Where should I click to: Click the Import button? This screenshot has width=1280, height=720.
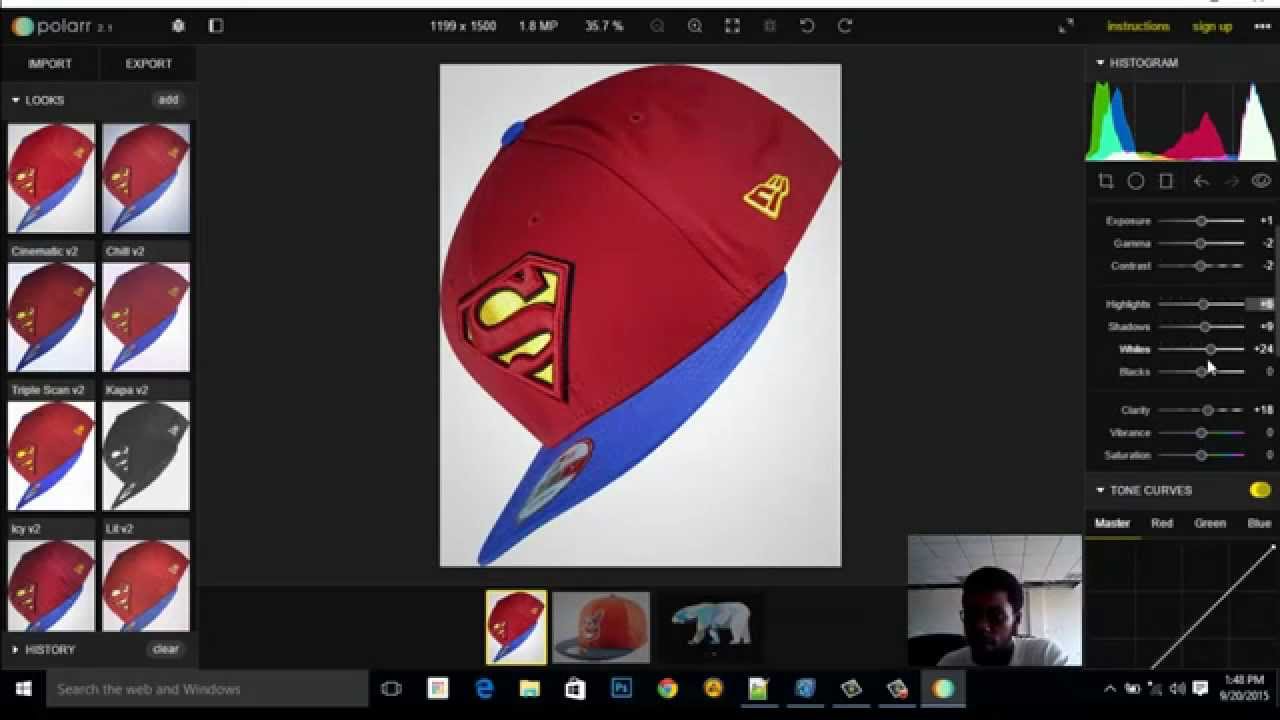pyautogui.click(x=50, y=63)
